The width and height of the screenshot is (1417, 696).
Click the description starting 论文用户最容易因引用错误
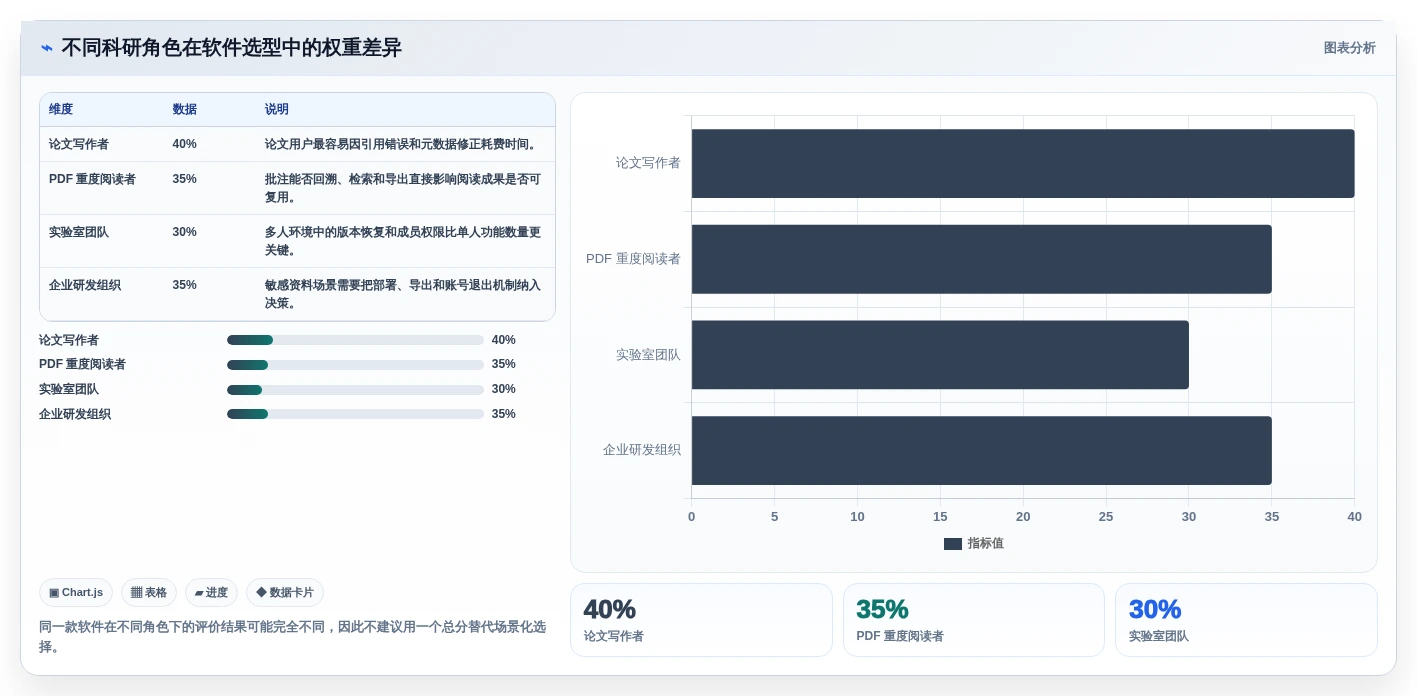coord(402,144)
